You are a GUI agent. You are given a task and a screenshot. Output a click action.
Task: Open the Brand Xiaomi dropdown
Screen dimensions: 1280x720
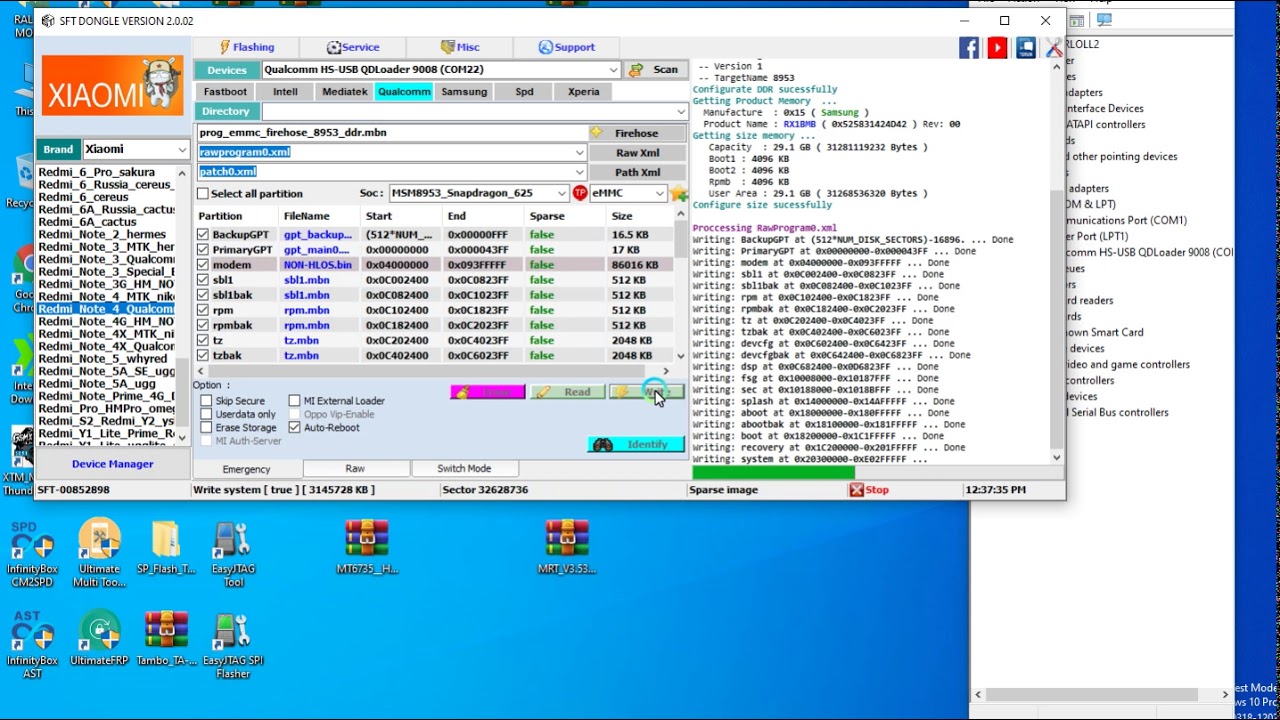coord(182,149)
